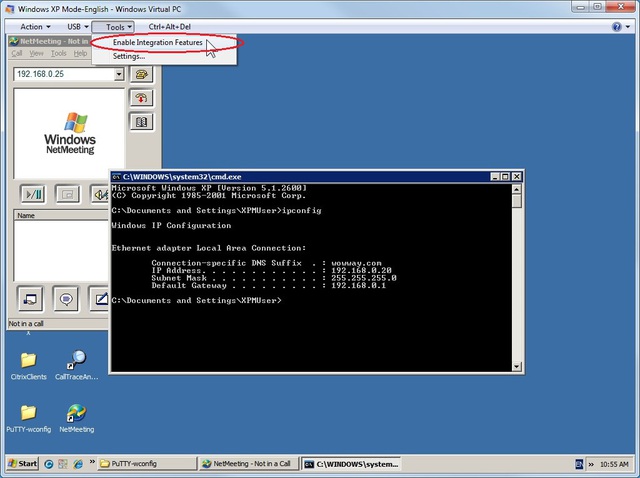640x478 pixels.
Task: Open the Find Someone directory book icon
Action: coord(141,122)
